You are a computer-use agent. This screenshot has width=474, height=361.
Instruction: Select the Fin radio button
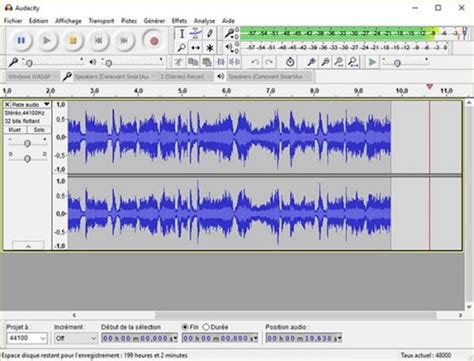pos(185,327)
